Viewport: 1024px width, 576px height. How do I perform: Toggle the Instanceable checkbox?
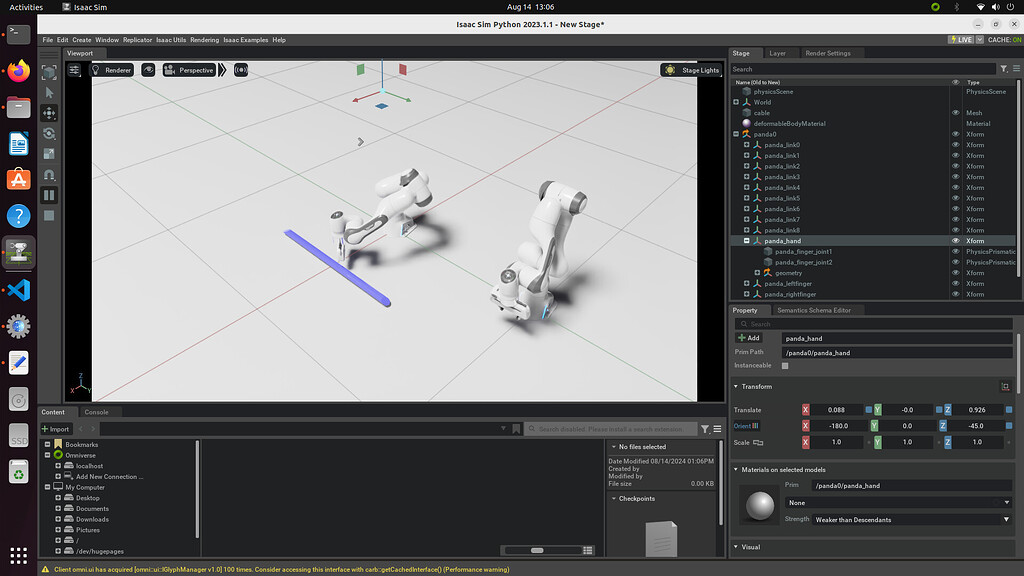pos(785,365)
